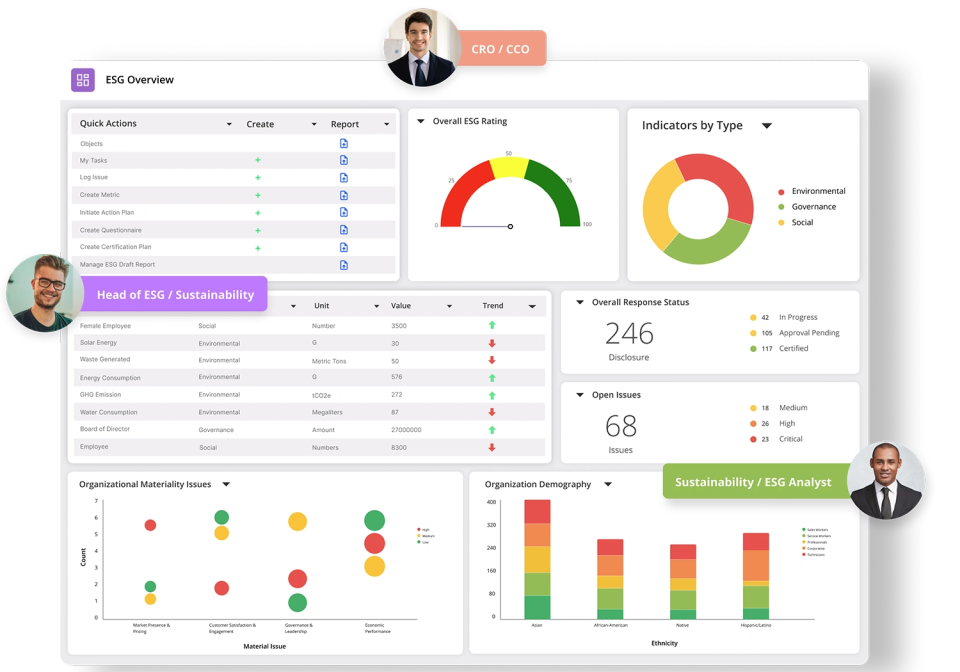Click the red trend arrow for Solar Energy
Image resolution: width=960 pixels, height=672 pixels.
[x=492, y=343]
